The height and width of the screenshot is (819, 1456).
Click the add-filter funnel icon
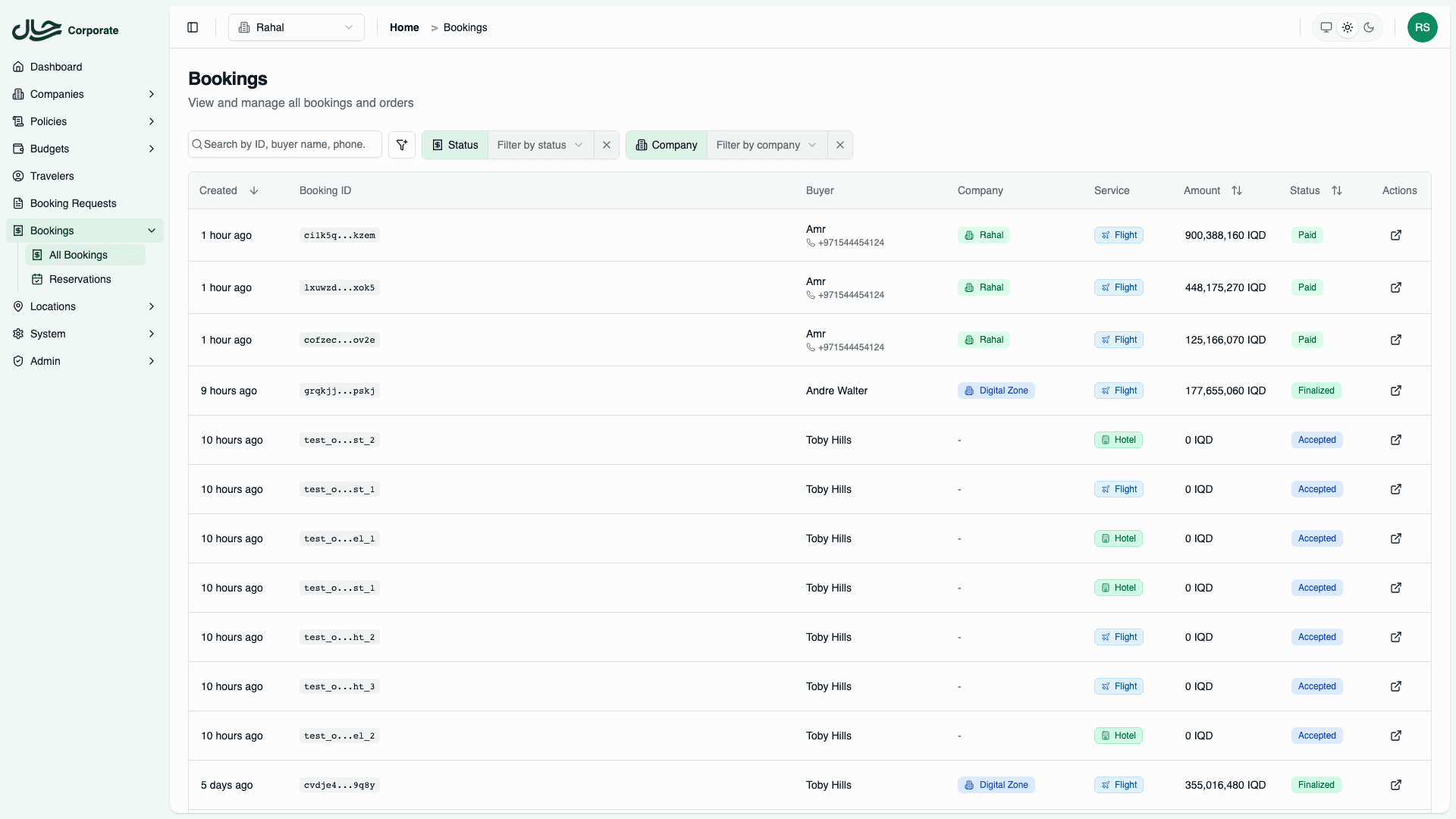(401, 144)
